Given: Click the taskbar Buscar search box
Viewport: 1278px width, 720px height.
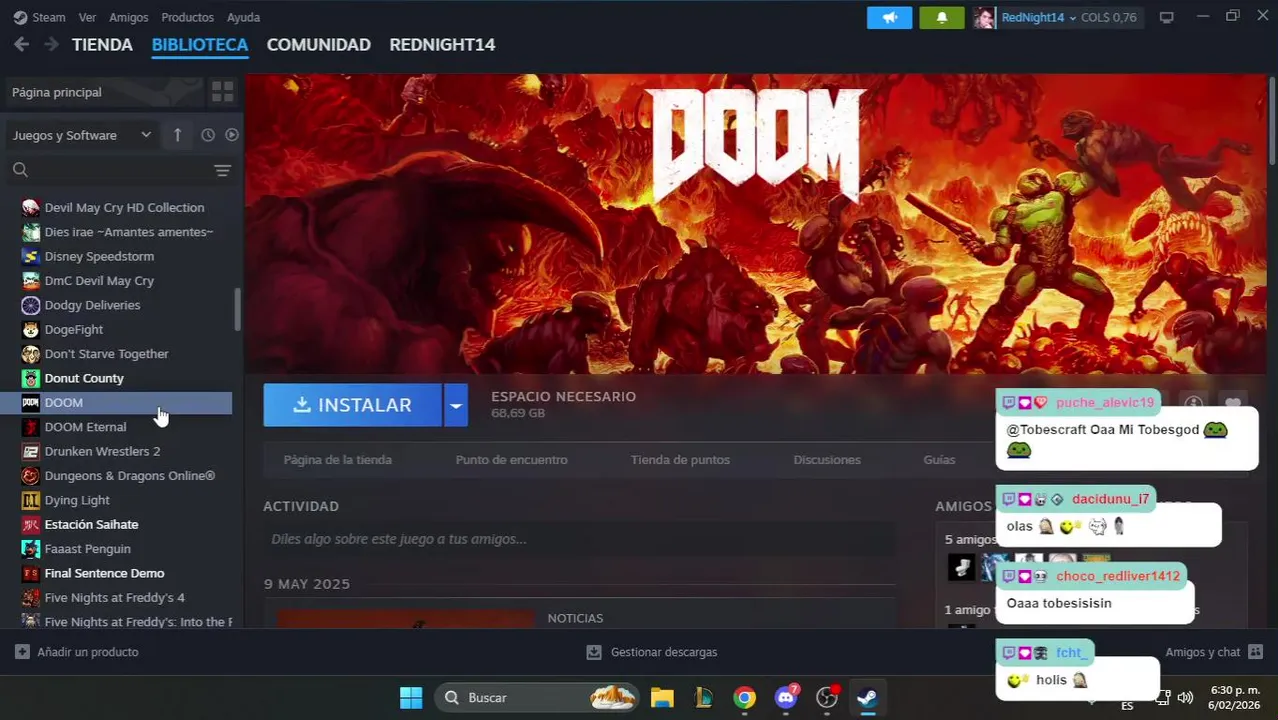Looking at the screenshot, I should point(537,698).
